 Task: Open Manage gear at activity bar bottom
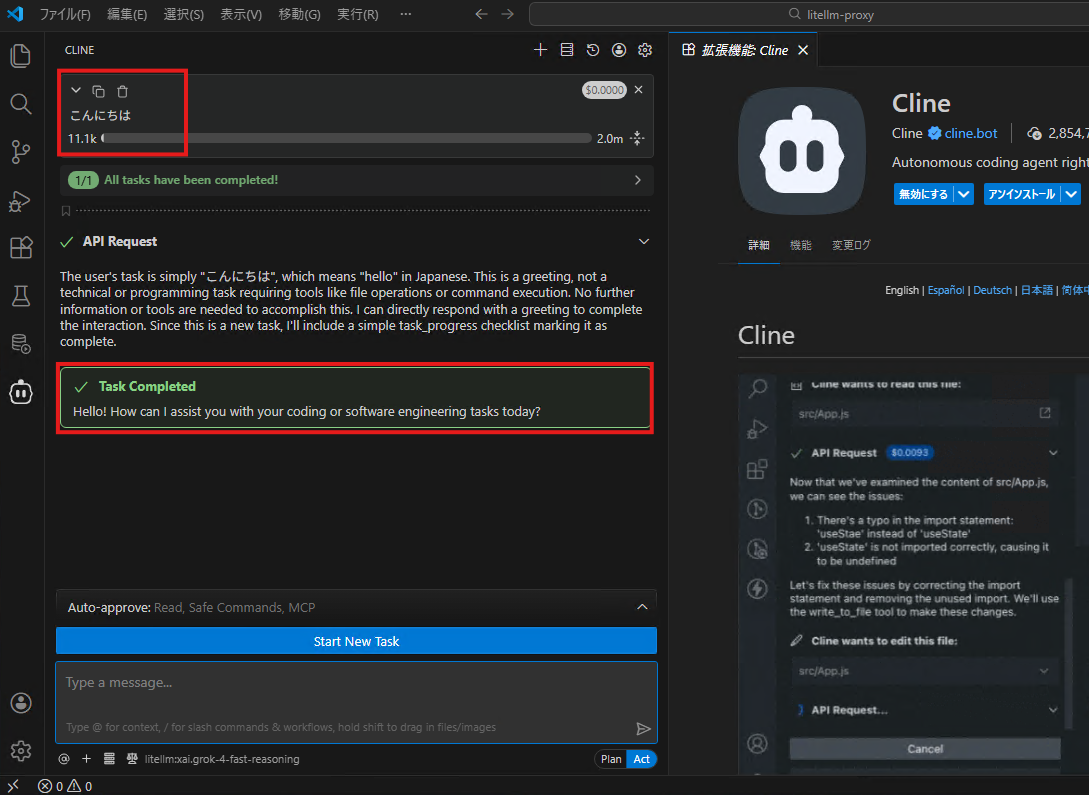(x=21, y=751)
